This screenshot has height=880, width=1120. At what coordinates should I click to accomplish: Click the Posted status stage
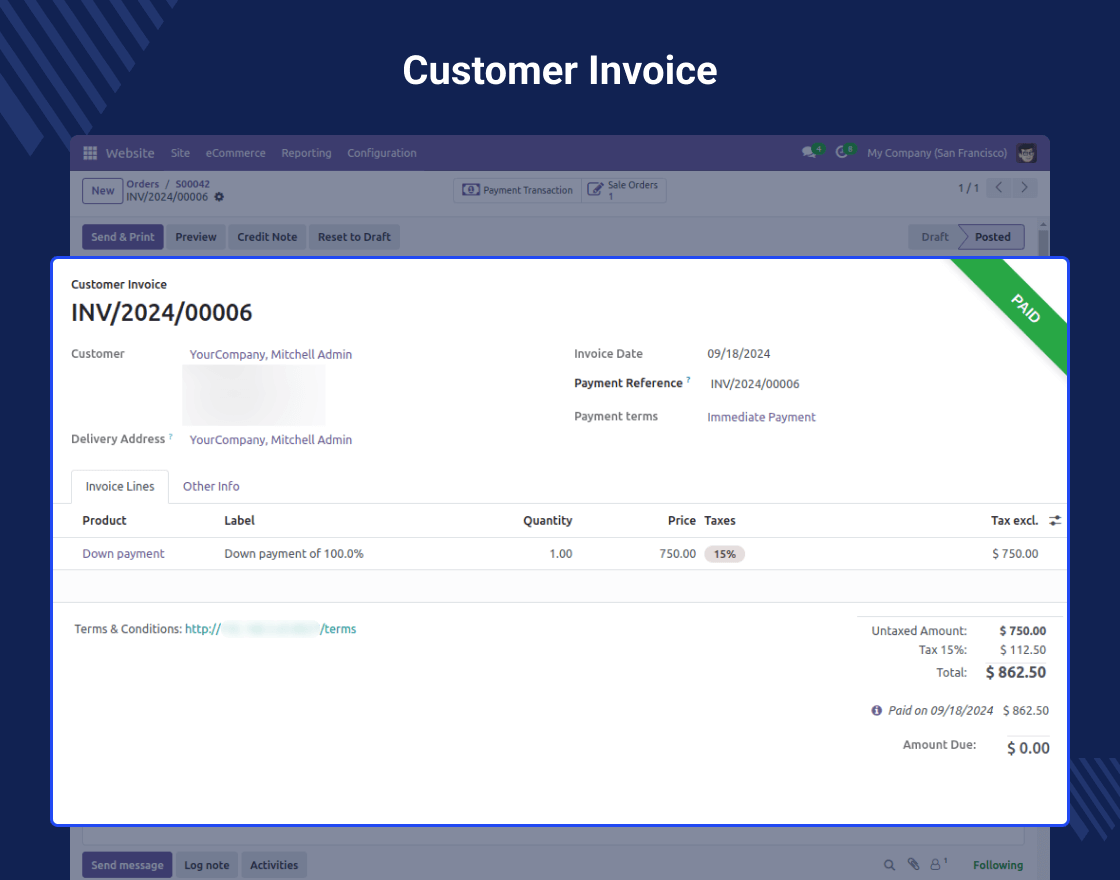[992, 237]
